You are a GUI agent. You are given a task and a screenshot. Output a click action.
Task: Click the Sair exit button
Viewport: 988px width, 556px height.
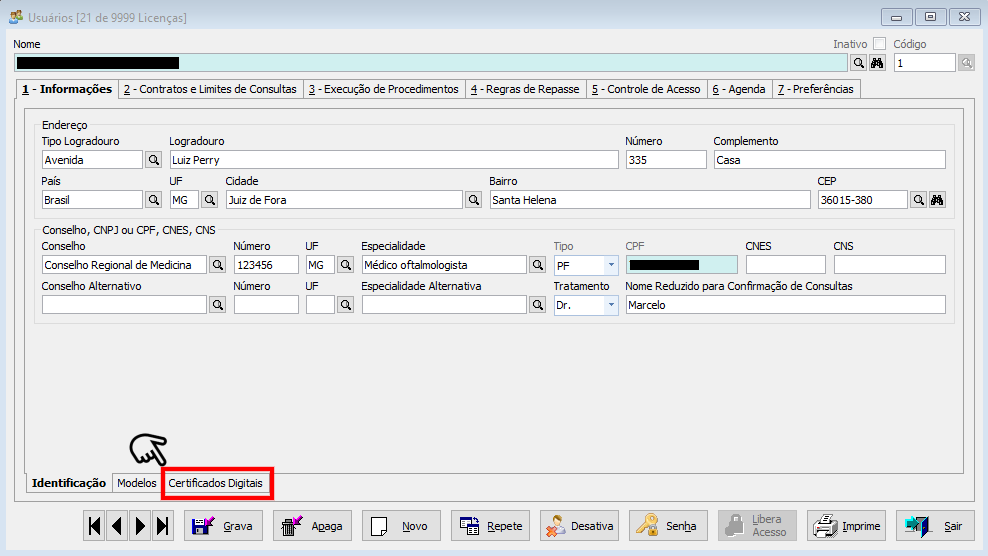[x=935, y=526]
